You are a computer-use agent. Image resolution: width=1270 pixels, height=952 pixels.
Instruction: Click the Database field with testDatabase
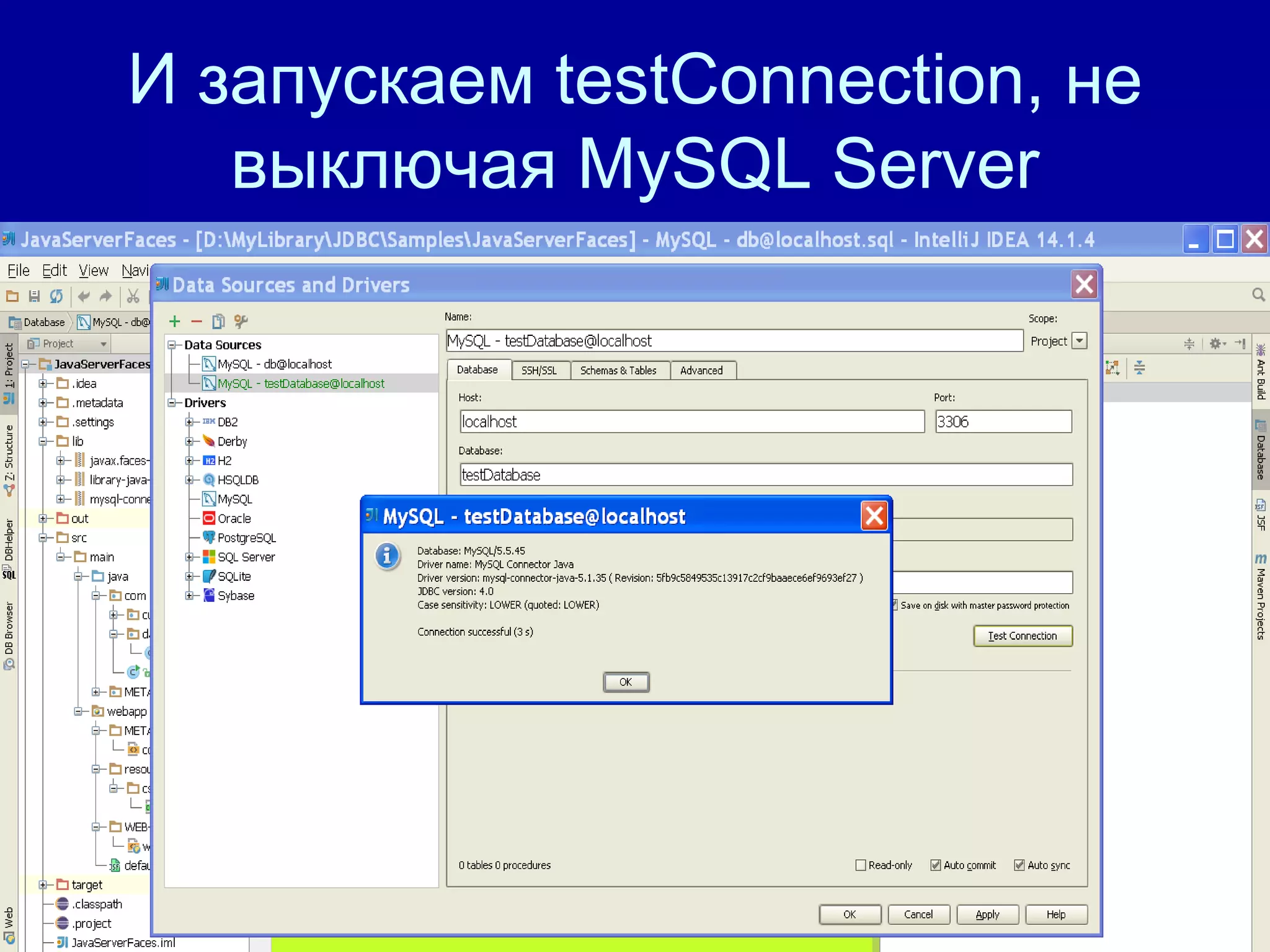tap(766, 475)
